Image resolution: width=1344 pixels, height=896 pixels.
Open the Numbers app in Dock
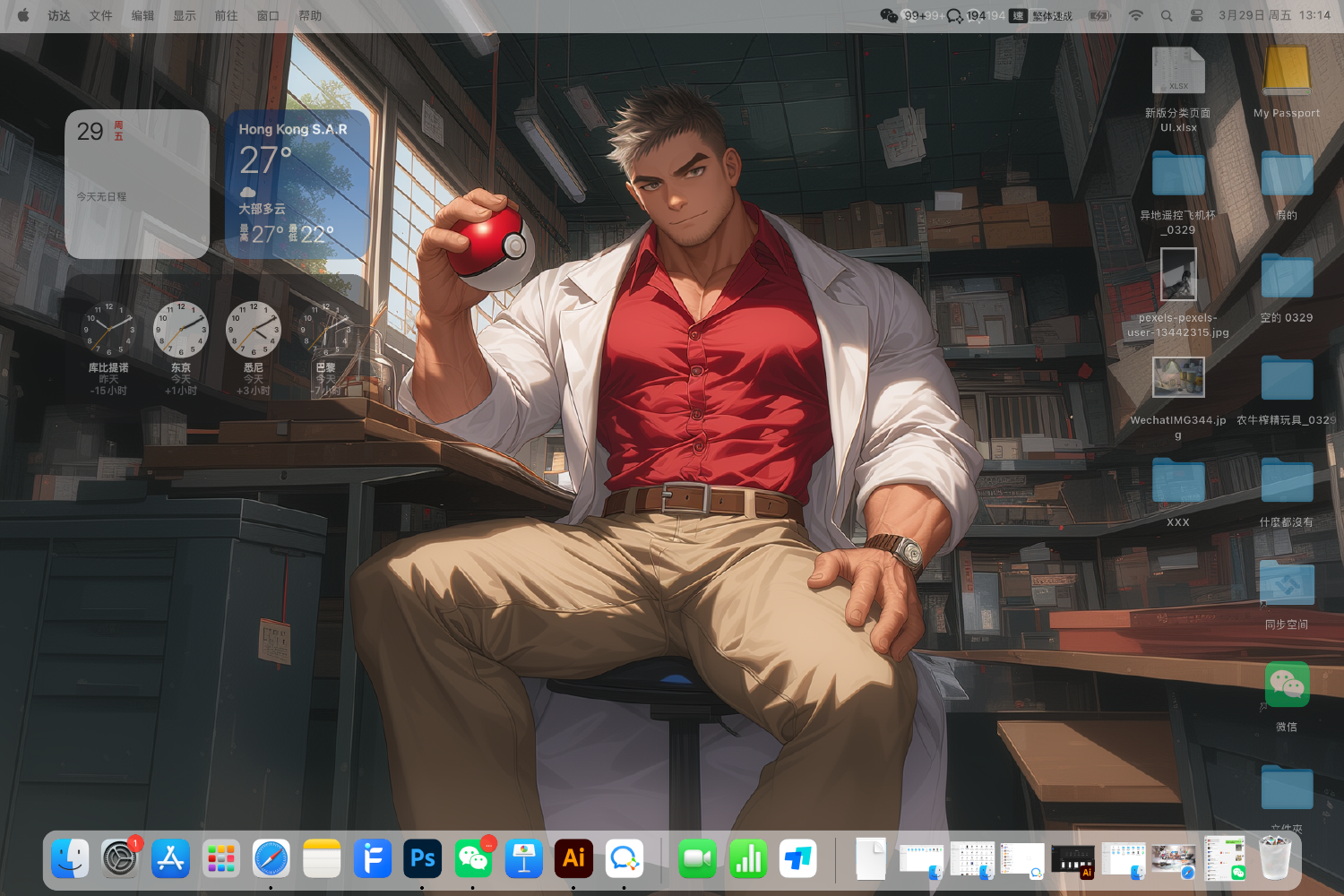coord(748,859)
